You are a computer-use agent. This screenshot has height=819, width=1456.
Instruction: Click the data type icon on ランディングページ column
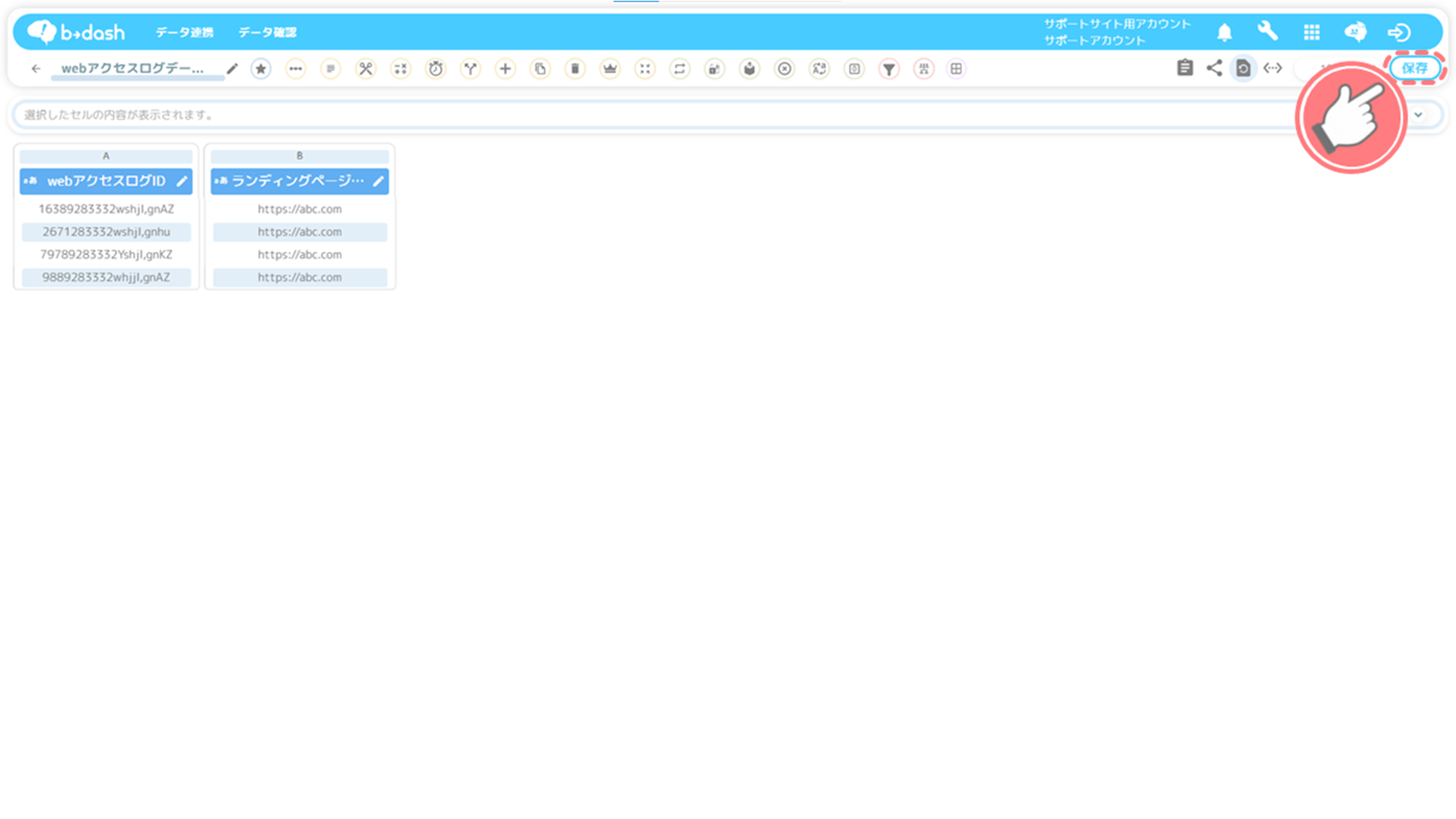(x=221, y=181)
